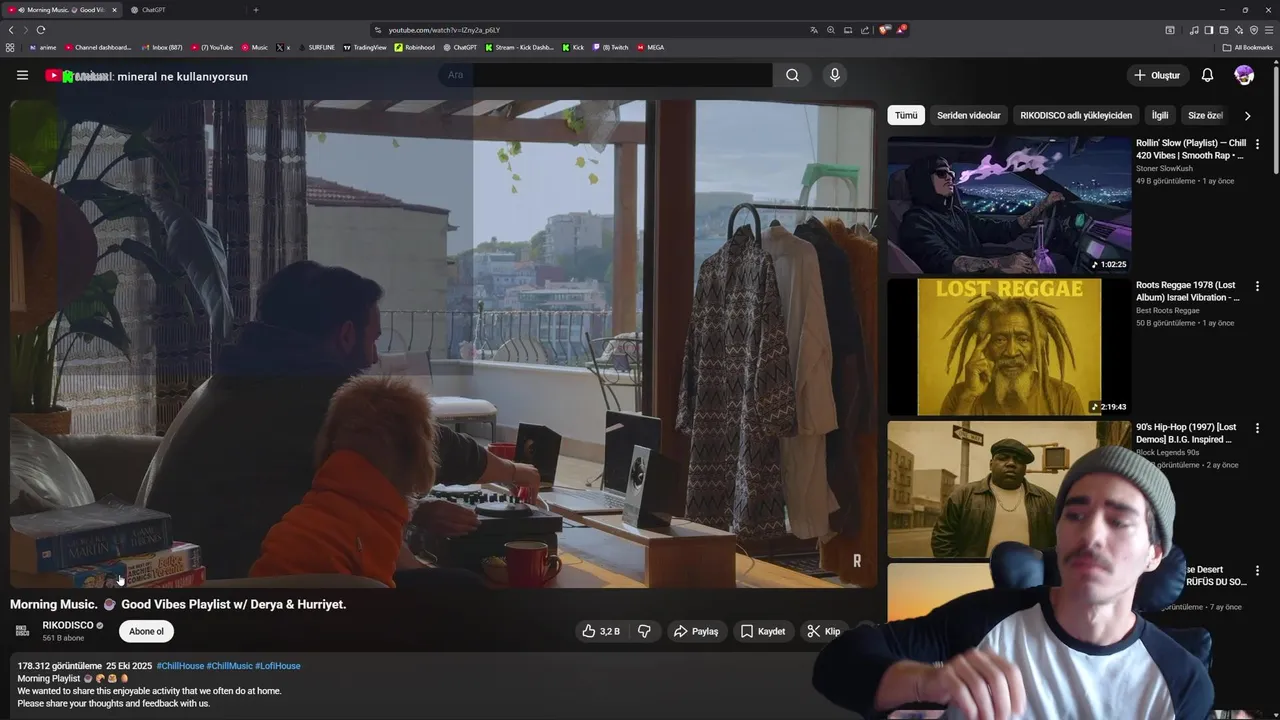This screenshot has height=720, width=1280.
Task: Click the #ChillHouse hashtag link
Action: pos(180,666)
